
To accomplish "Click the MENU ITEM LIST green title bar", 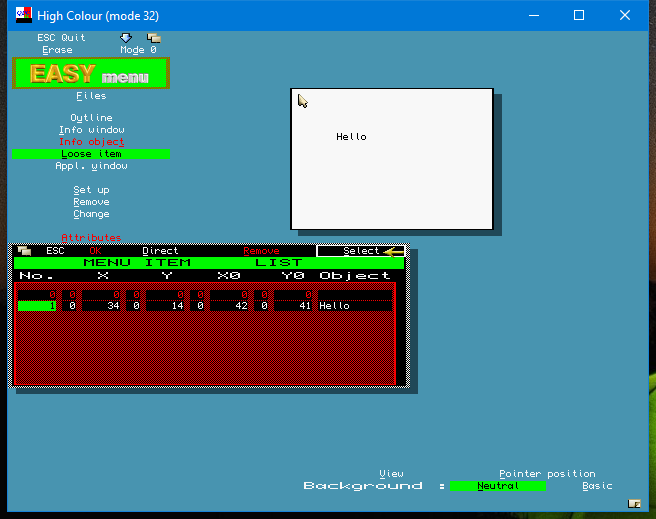I will 209,263.
